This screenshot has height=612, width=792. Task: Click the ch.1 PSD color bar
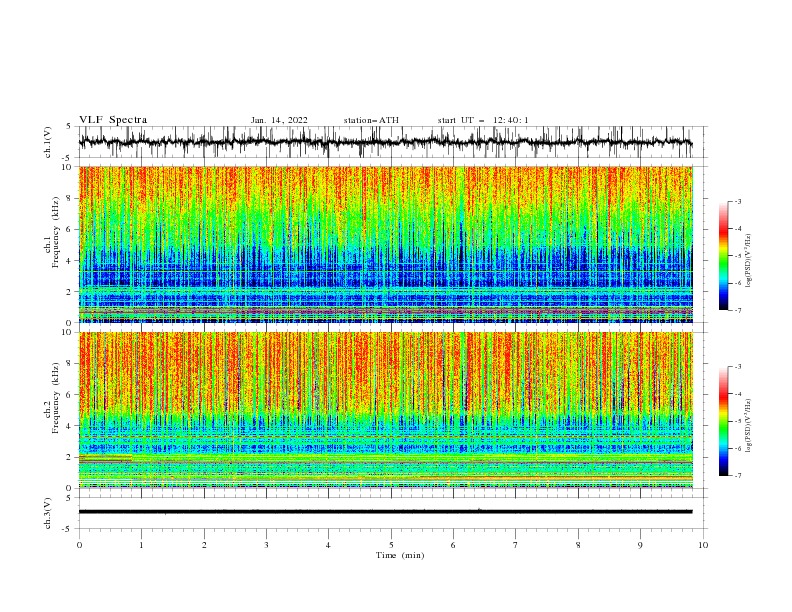pos(723,256)
